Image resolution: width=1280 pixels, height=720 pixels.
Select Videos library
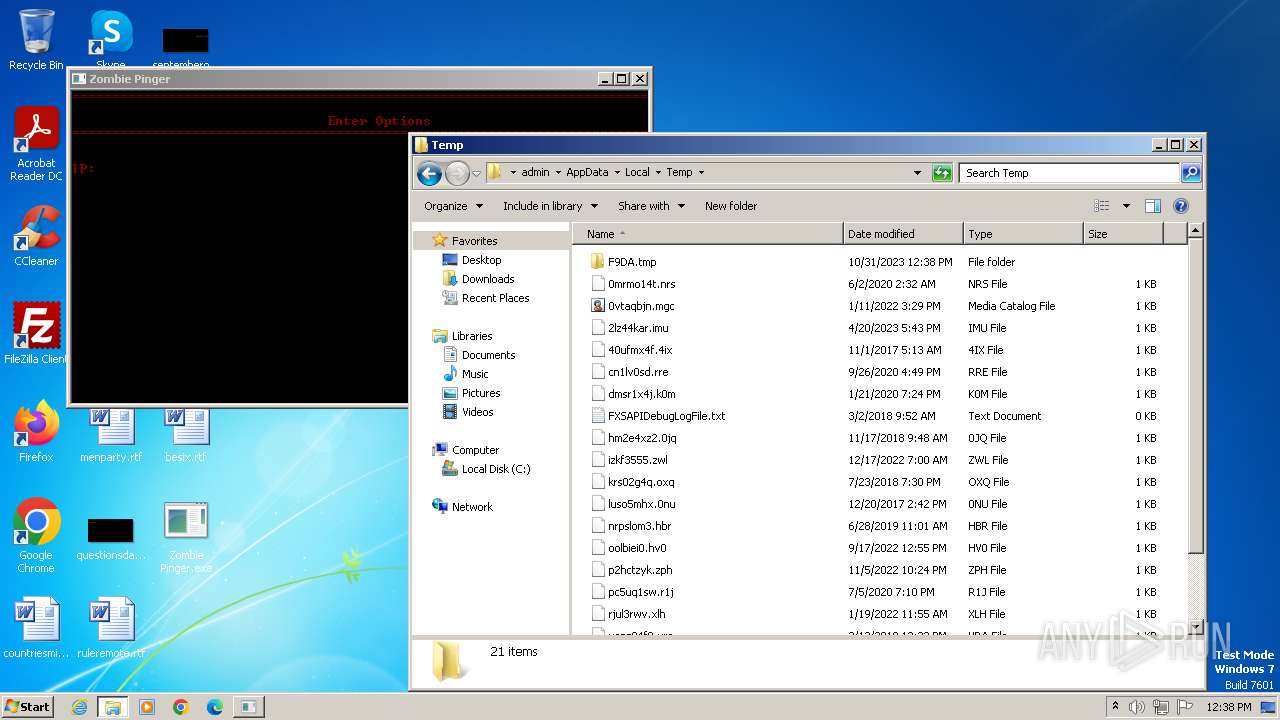pyautogui.click(x=477, y=412)
